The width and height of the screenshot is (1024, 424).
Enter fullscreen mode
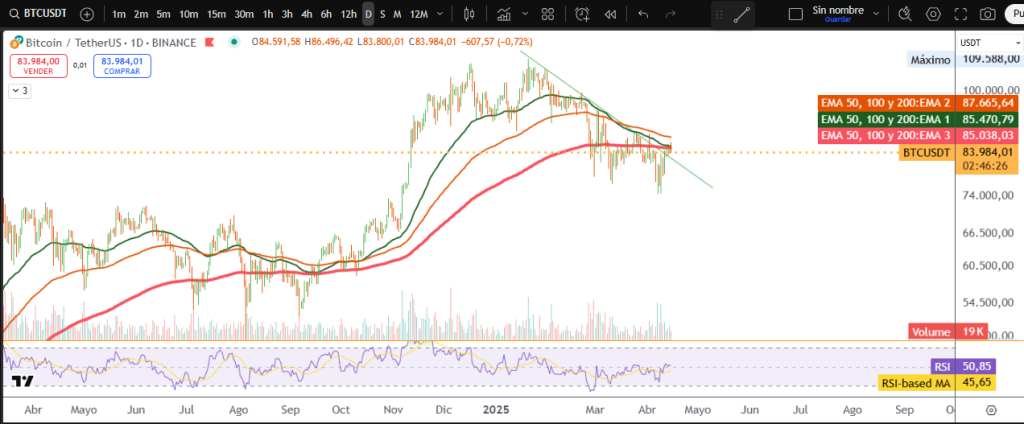click(961, 14)
